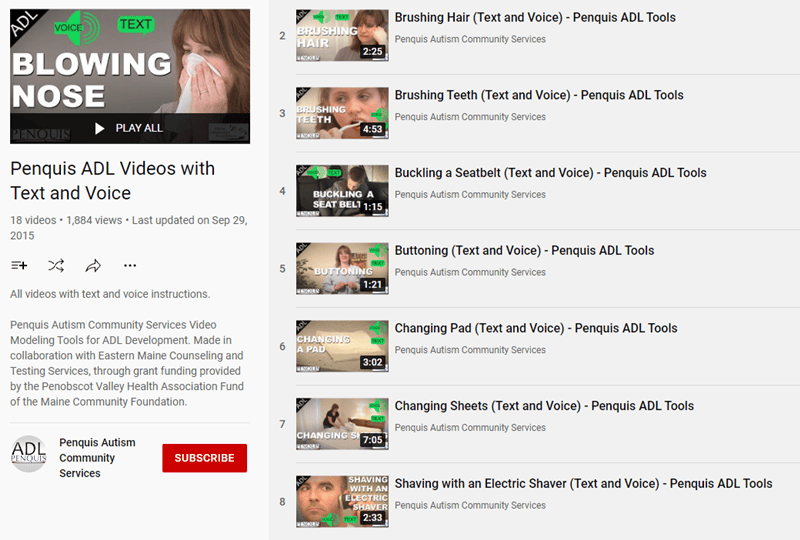Image resolution: width=800 pixels, height=540 pixels.
Task: Open the ADL Penquis channel avatar
Action: tap(29, 454)
